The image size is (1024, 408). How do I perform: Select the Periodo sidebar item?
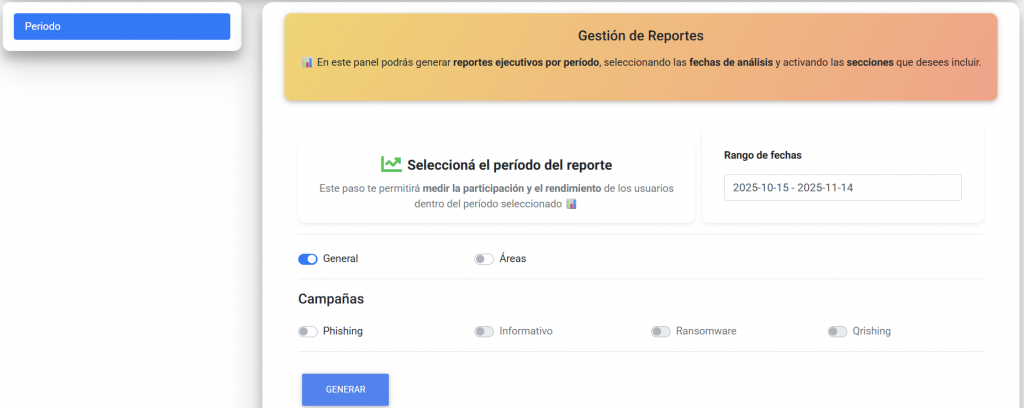tap(122, 27)
